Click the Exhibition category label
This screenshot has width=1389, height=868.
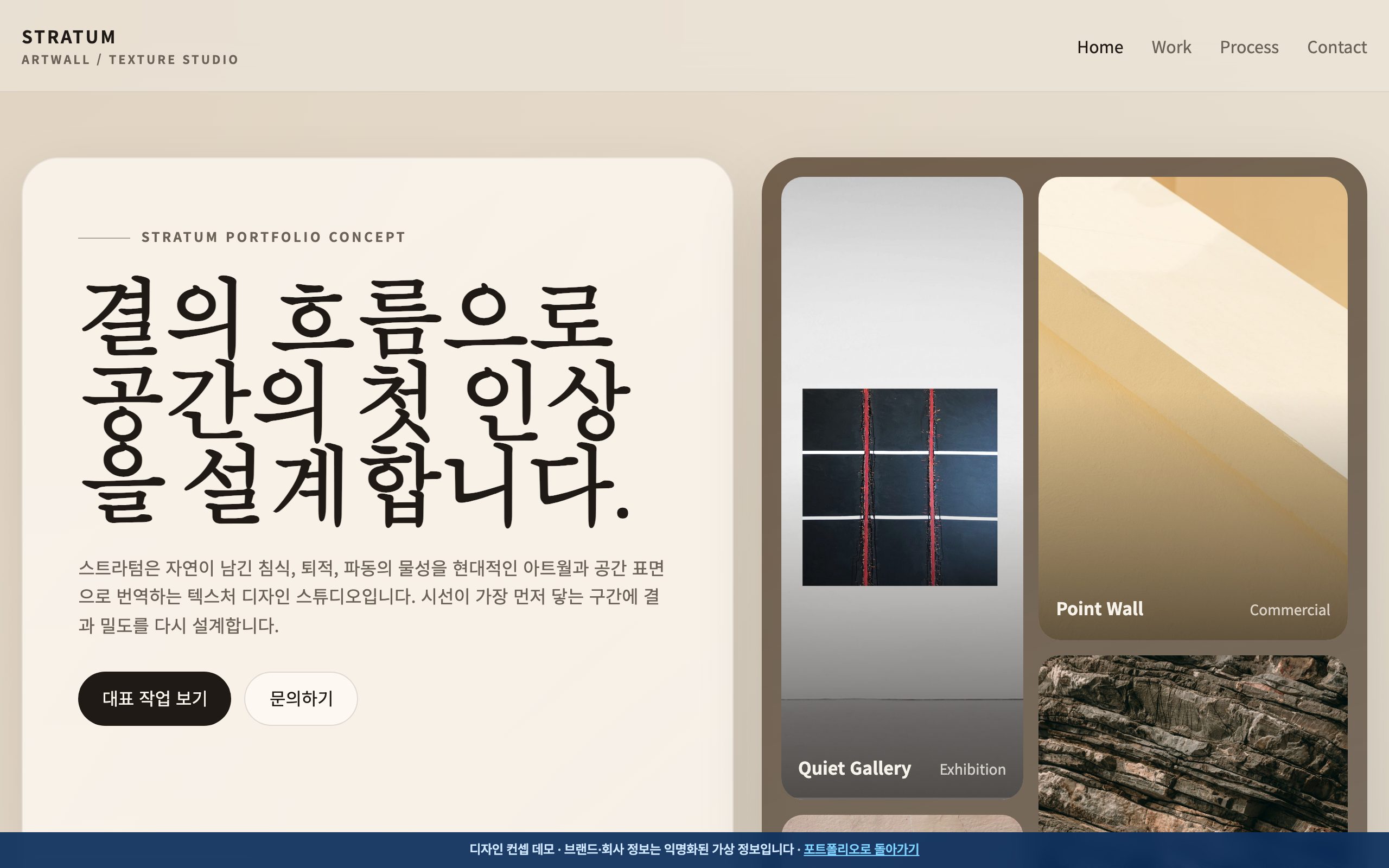tap(972, 769)
